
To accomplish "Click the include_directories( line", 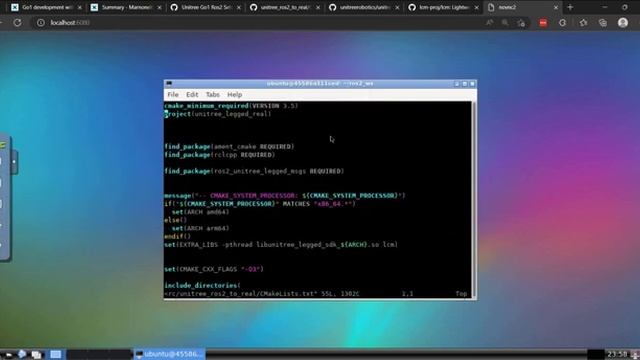I will [x=202, y=285].
